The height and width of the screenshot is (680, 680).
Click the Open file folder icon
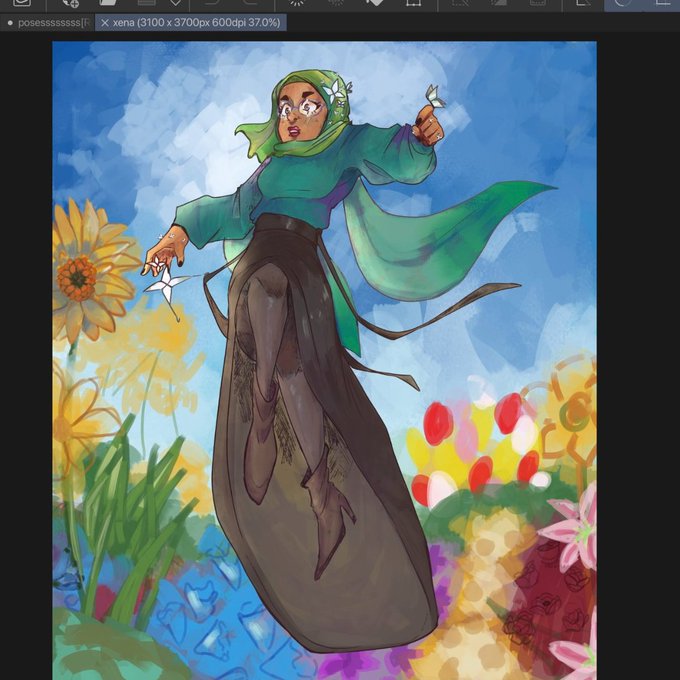[x=108, y=2]
